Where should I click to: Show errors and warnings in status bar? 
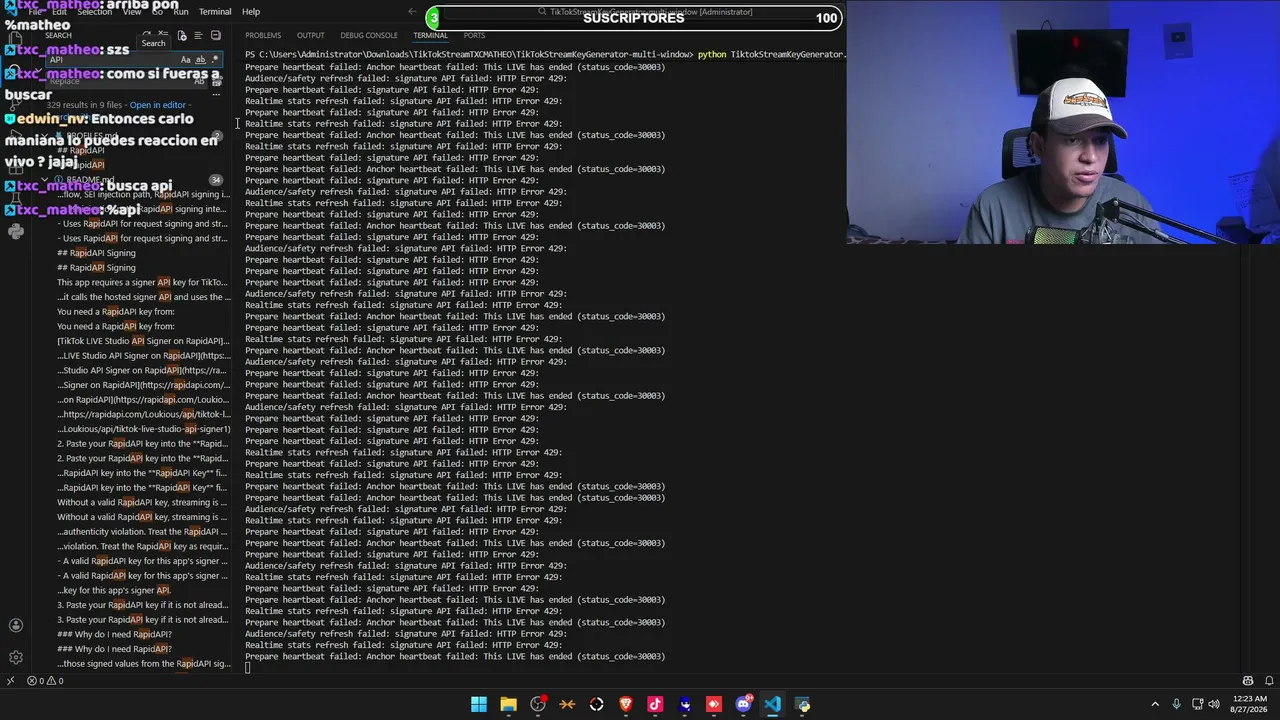[46, 681]
